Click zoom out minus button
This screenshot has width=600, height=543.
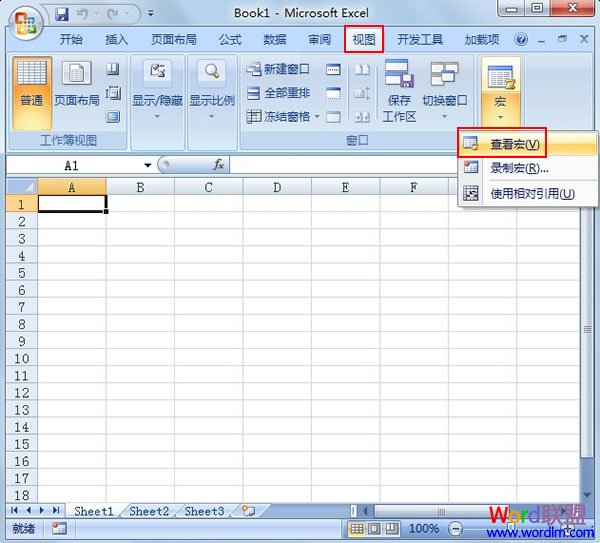455,529
